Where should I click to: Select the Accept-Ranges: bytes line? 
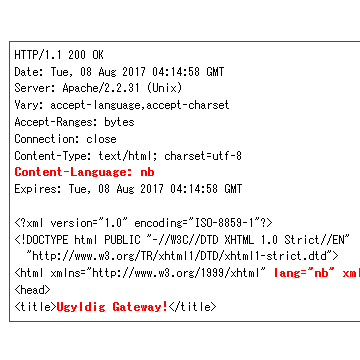point(74,122)
